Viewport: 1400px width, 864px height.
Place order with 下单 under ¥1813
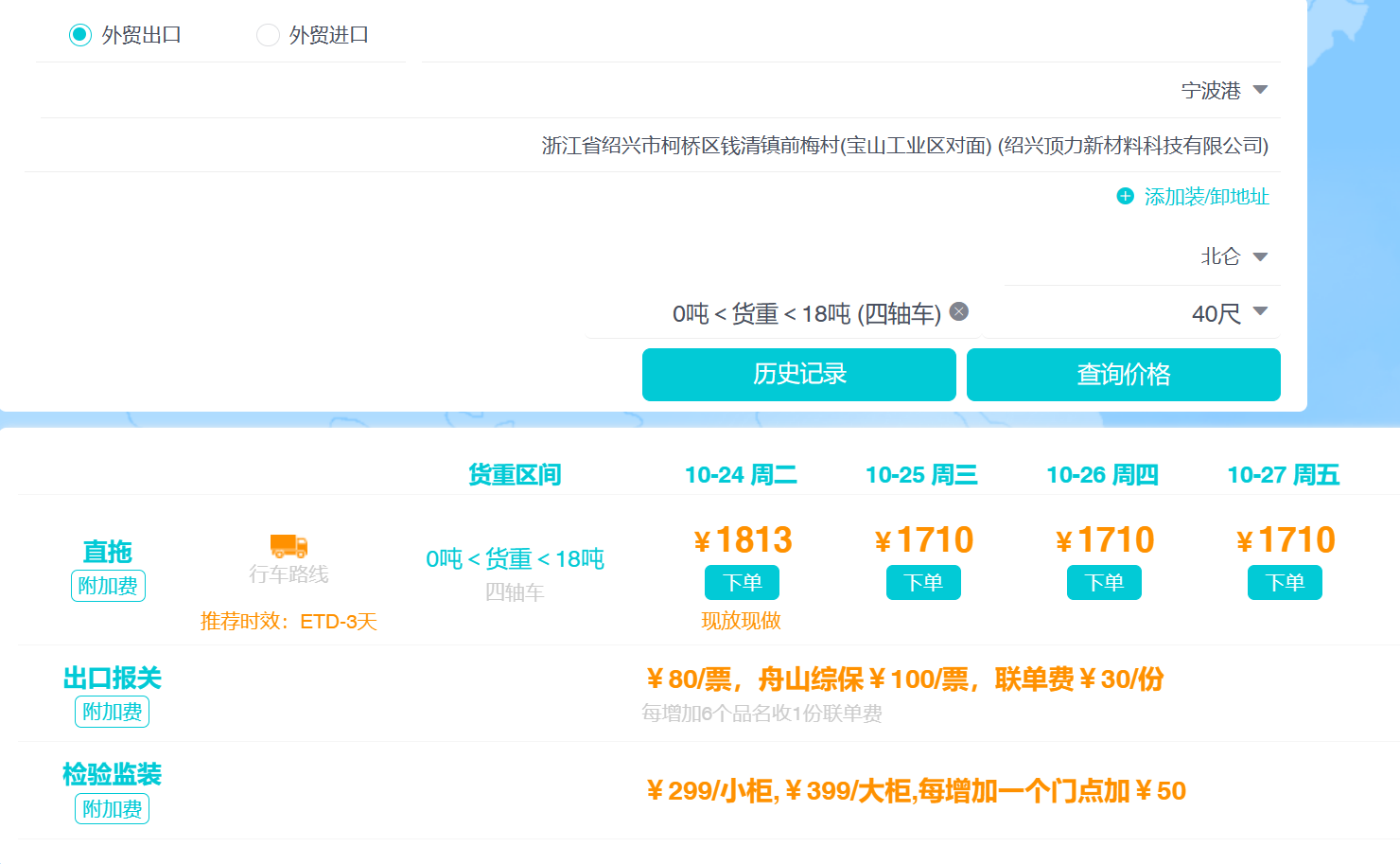[742, 583]
